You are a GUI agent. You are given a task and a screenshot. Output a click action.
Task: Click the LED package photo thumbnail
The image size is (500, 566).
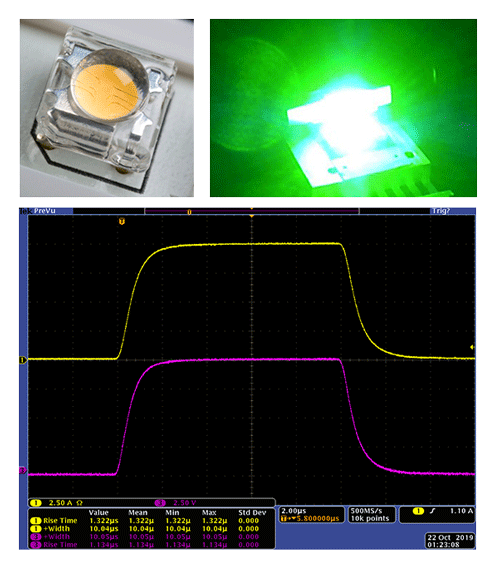(x=107, y=108)
